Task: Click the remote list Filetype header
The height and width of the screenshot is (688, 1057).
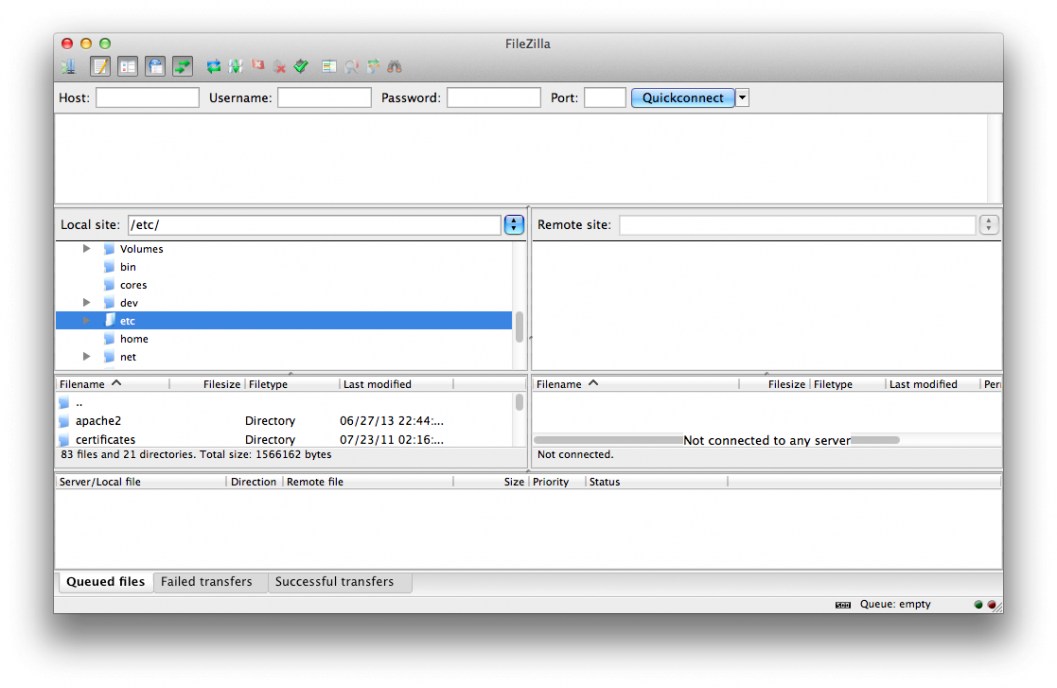Action: click(x=848, y=384)
